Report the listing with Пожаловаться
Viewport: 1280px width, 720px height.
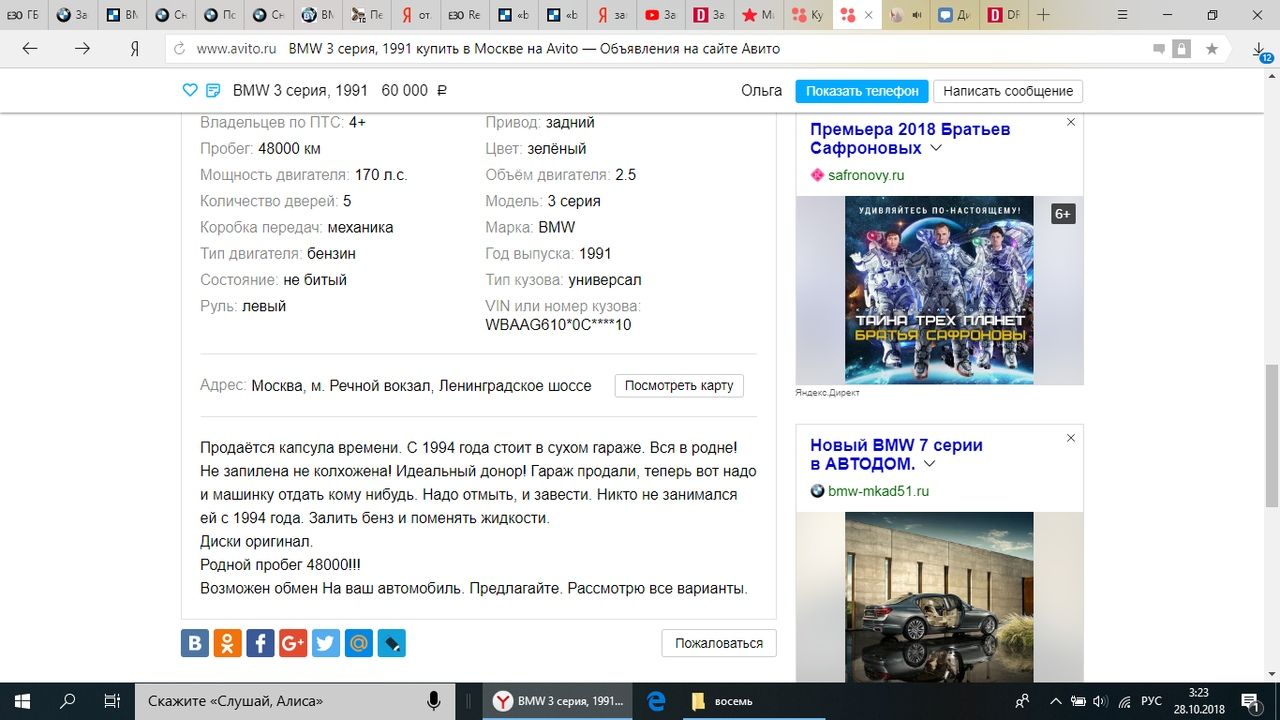click(719, 643)
